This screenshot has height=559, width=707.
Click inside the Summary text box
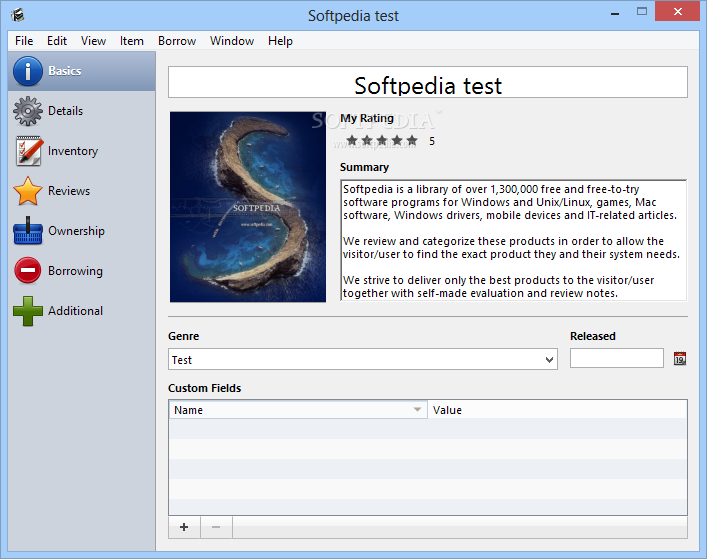coord(514,240)
